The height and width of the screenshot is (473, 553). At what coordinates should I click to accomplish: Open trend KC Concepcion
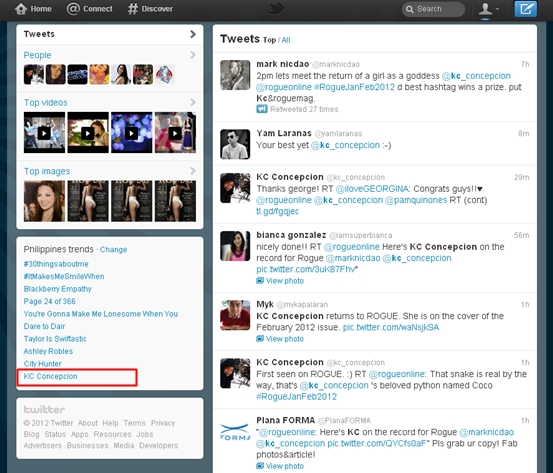[x=50, y=376]
